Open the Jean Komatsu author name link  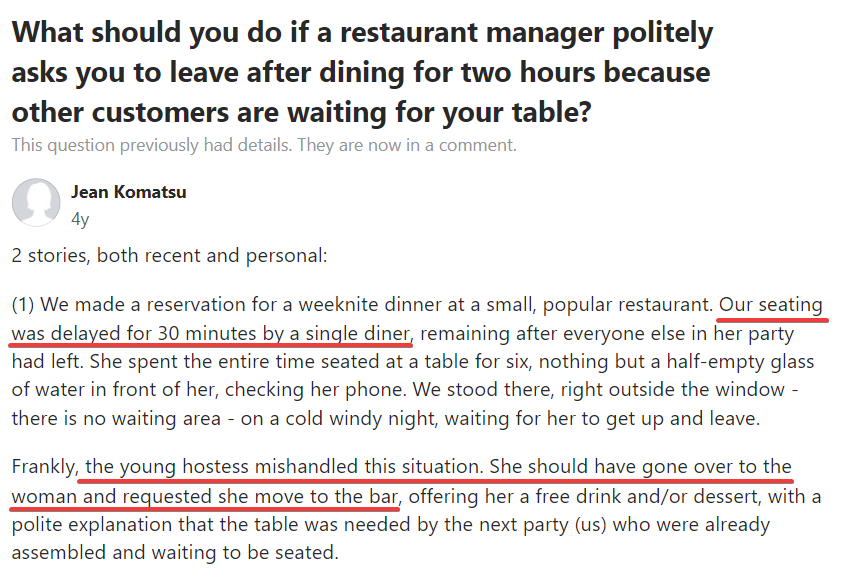point(128,192)
